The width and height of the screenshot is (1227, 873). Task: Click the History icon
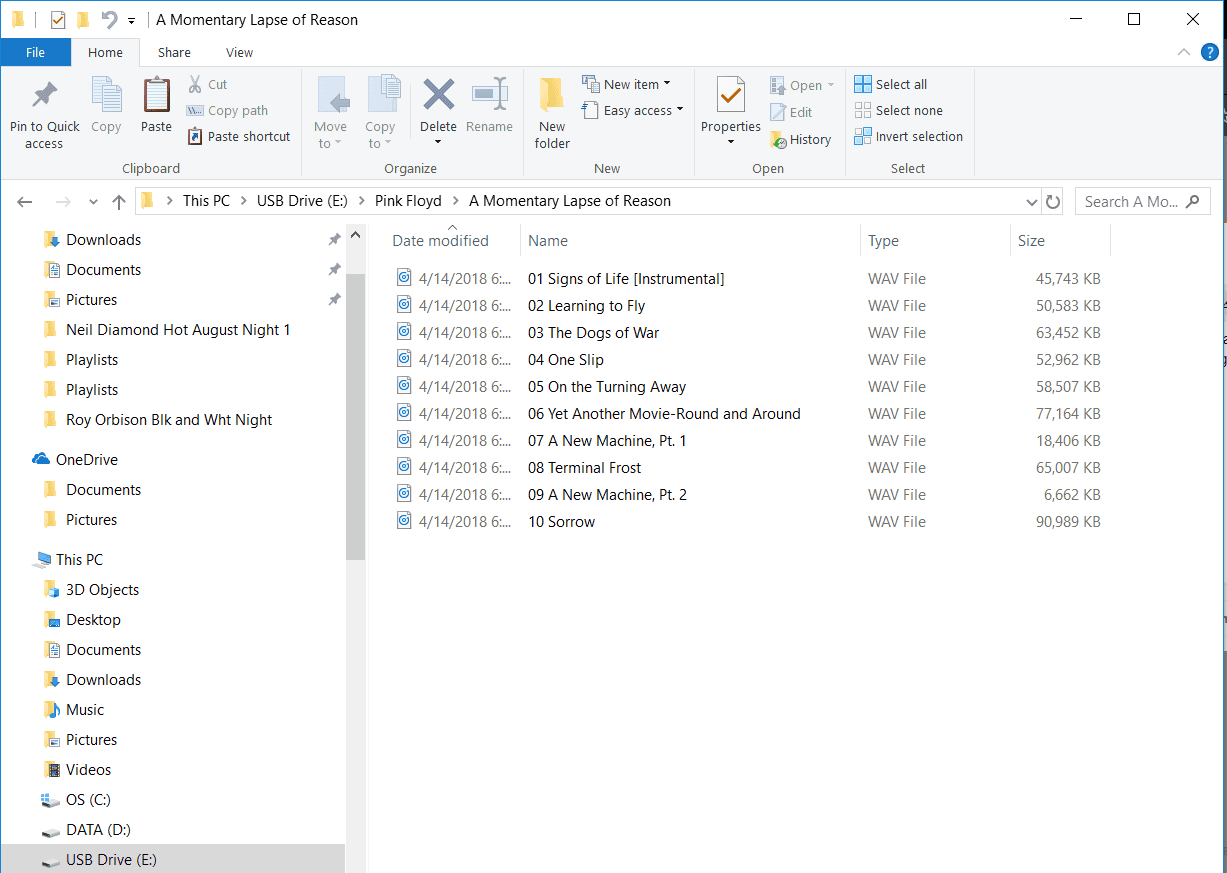tap(778, 140)
